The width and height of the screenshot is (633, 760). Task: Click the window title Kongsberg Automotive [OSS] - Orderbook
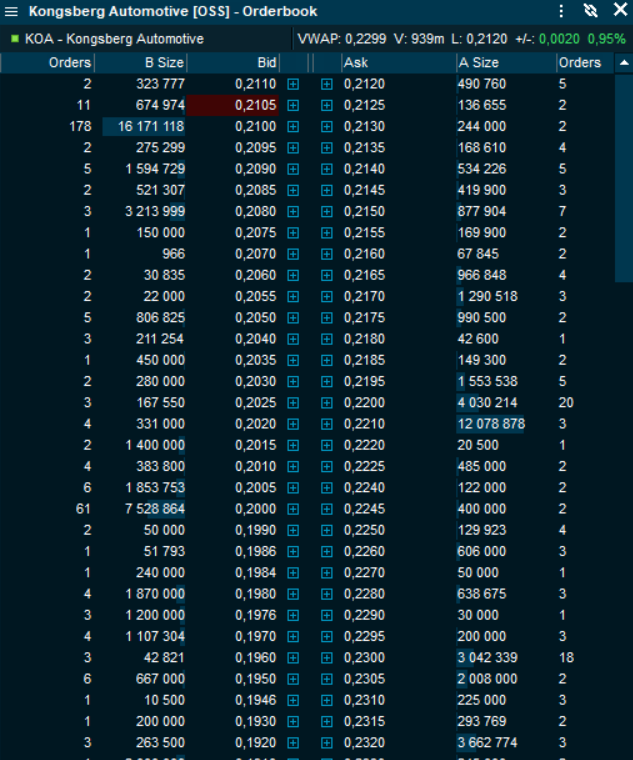coord(173,11)
